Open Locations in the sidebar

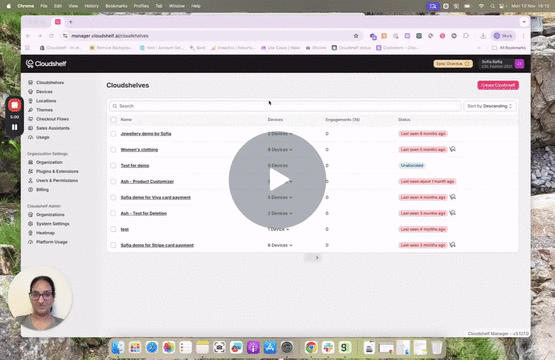click(x=46, y=101)
